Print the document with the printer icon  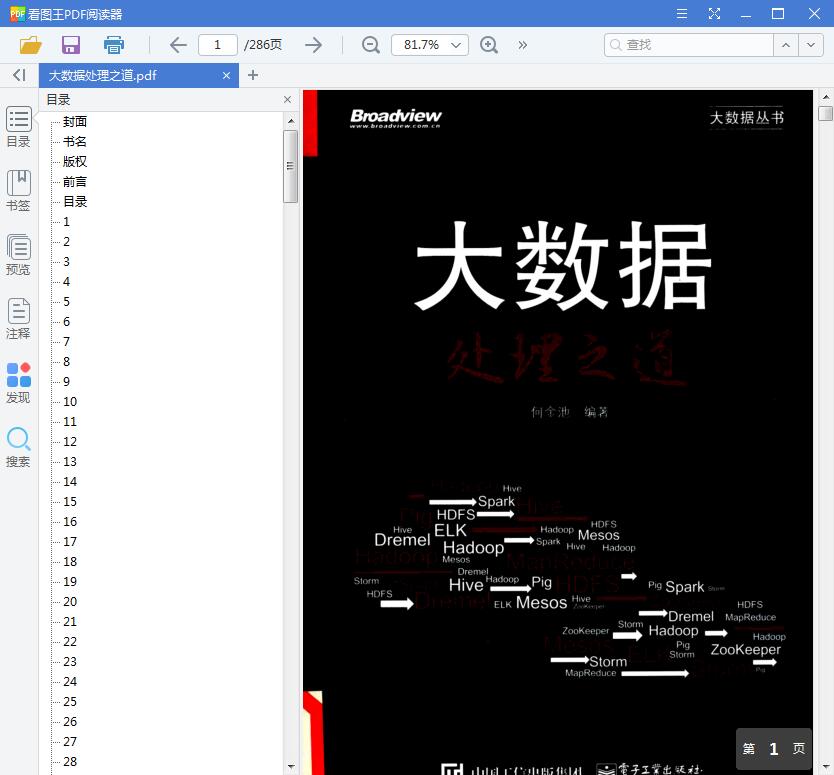(x=114, y=45)
